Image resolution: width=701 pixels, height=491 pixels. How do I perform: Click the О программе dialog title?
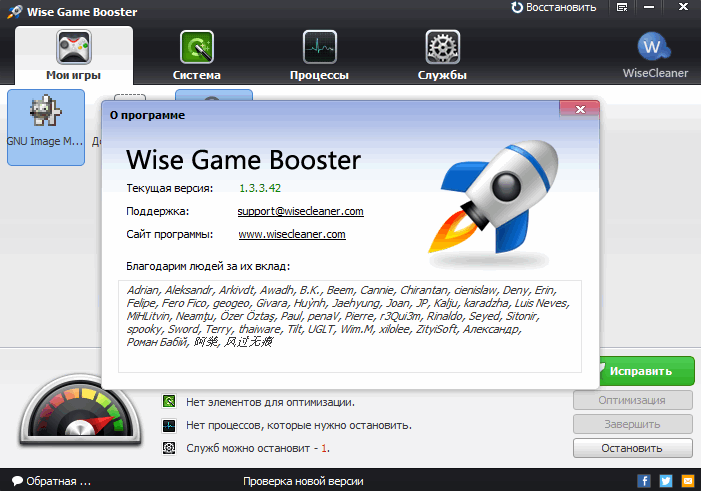147,115
